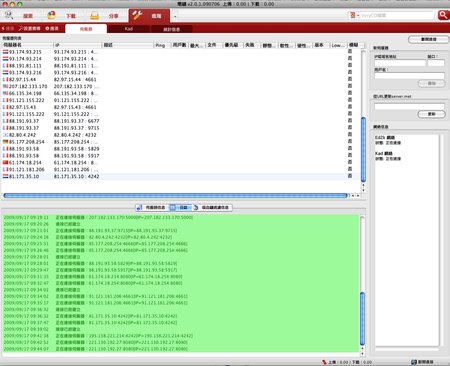Image resolution: width=450 pixels, height=366 pixels.
Task: Show the server info log segment
Action: click(x=152, y=207)
